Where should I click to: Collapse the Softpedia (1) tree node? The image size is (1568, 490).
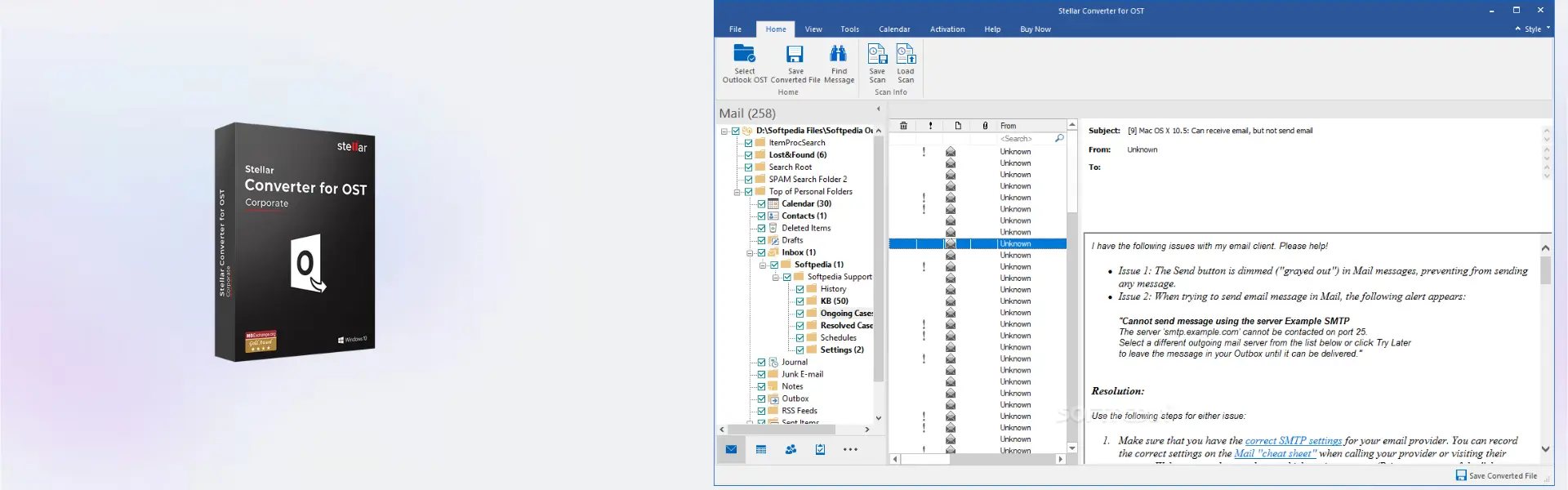click(763, 265)
